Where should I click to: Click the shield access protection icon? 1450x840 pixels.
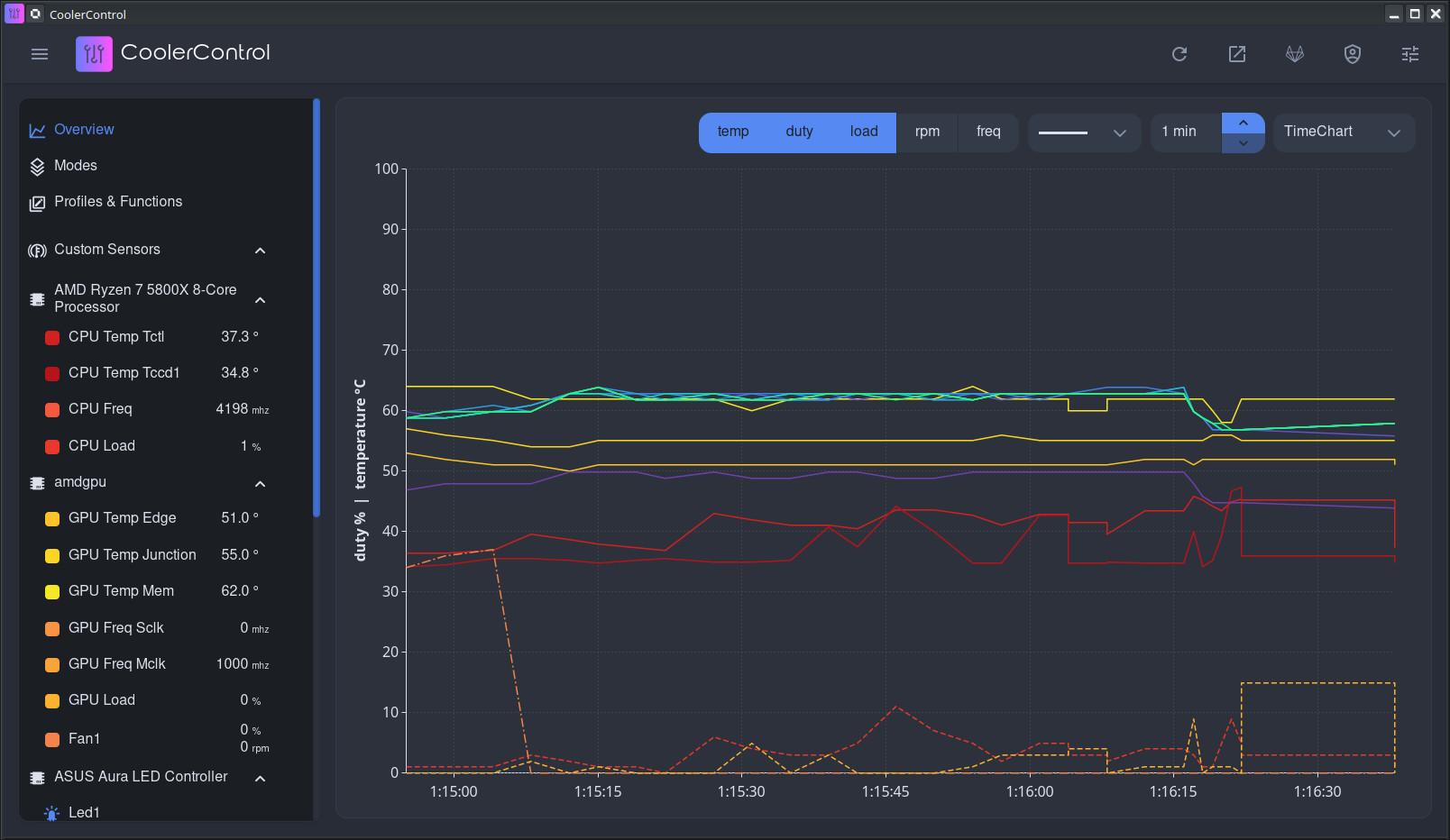(x=1353, y=54)
